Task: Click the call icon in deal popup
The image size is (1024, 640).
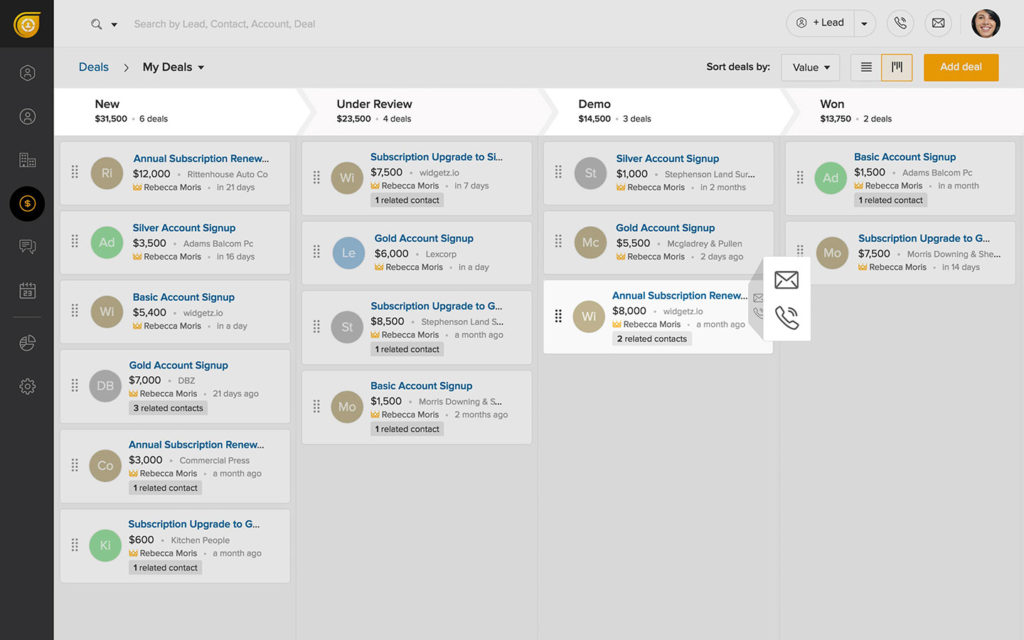Action: 787,318
